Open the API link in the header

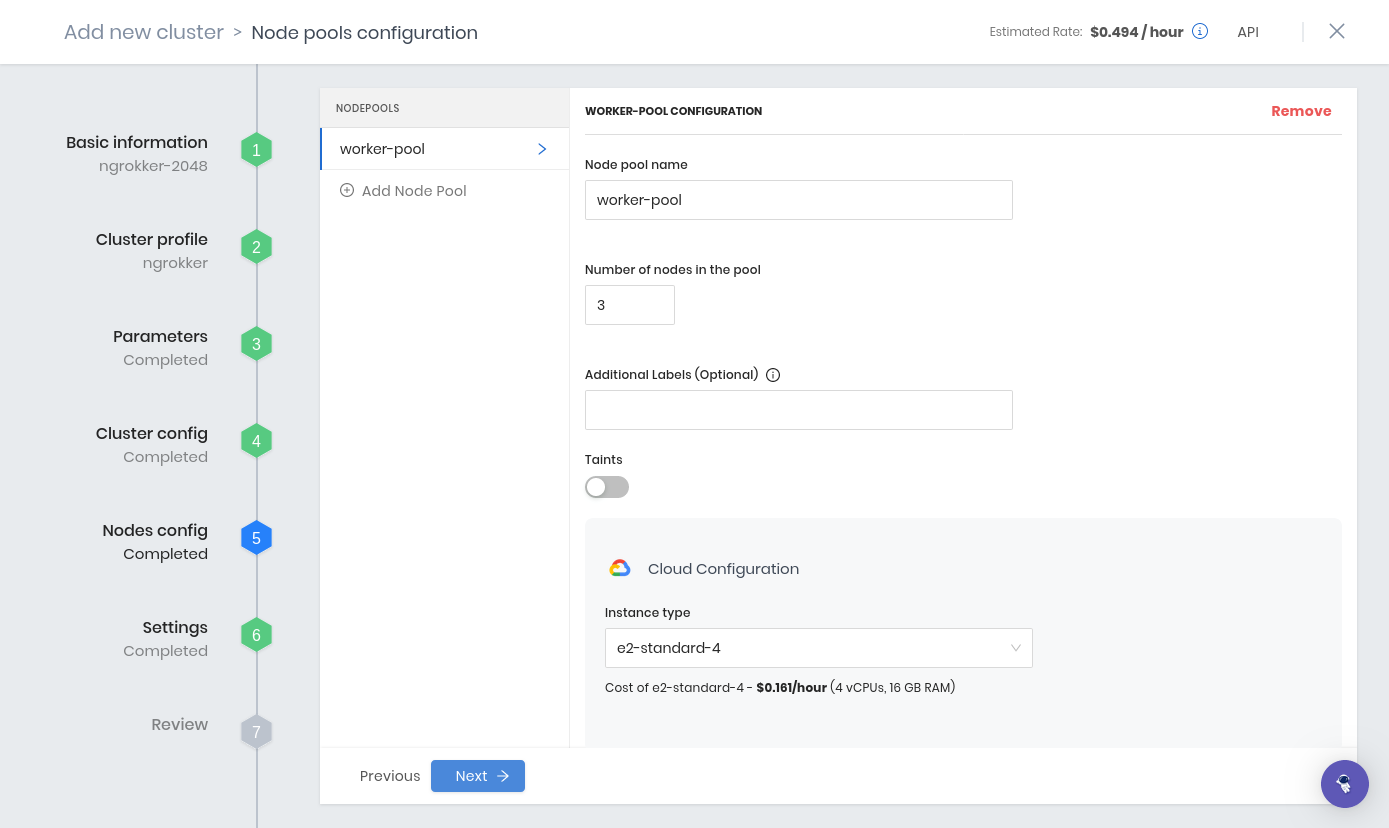point(1247,31)
